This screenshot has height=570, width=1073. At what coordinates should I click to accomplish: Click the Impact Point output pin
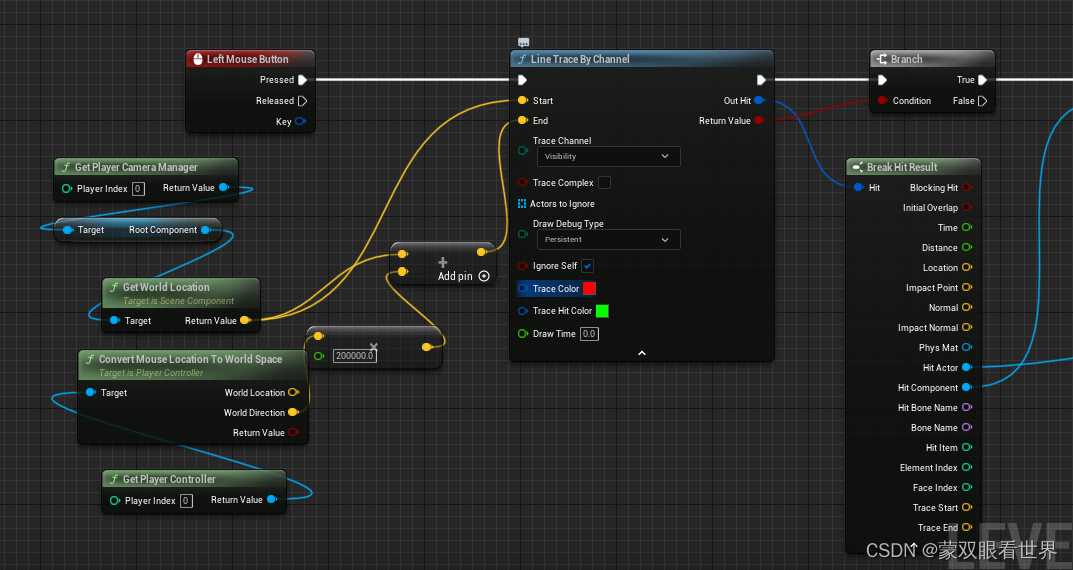(967, 287)
